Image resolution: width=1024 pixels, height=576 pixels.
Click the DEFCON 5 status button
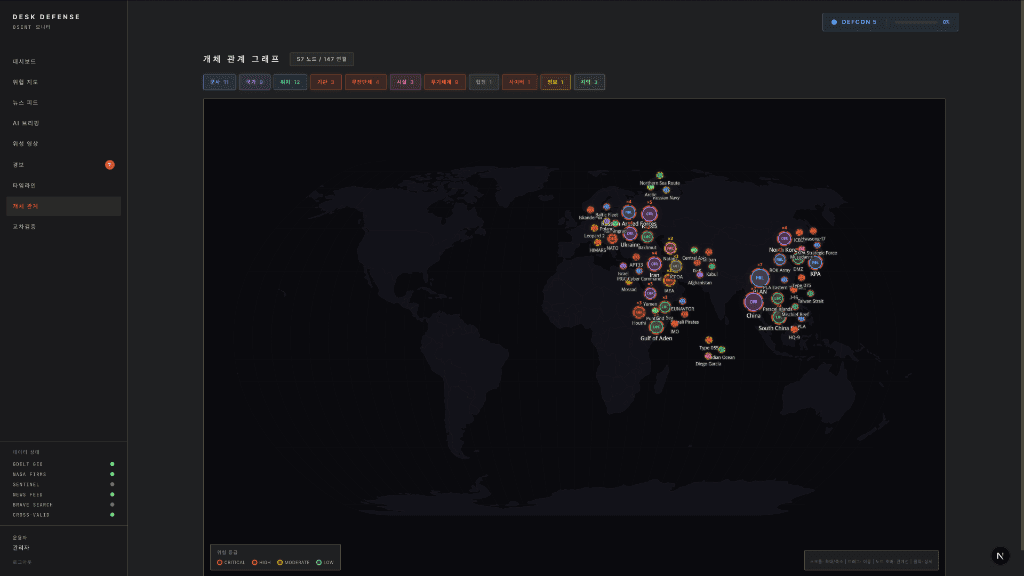pos(855,22)
